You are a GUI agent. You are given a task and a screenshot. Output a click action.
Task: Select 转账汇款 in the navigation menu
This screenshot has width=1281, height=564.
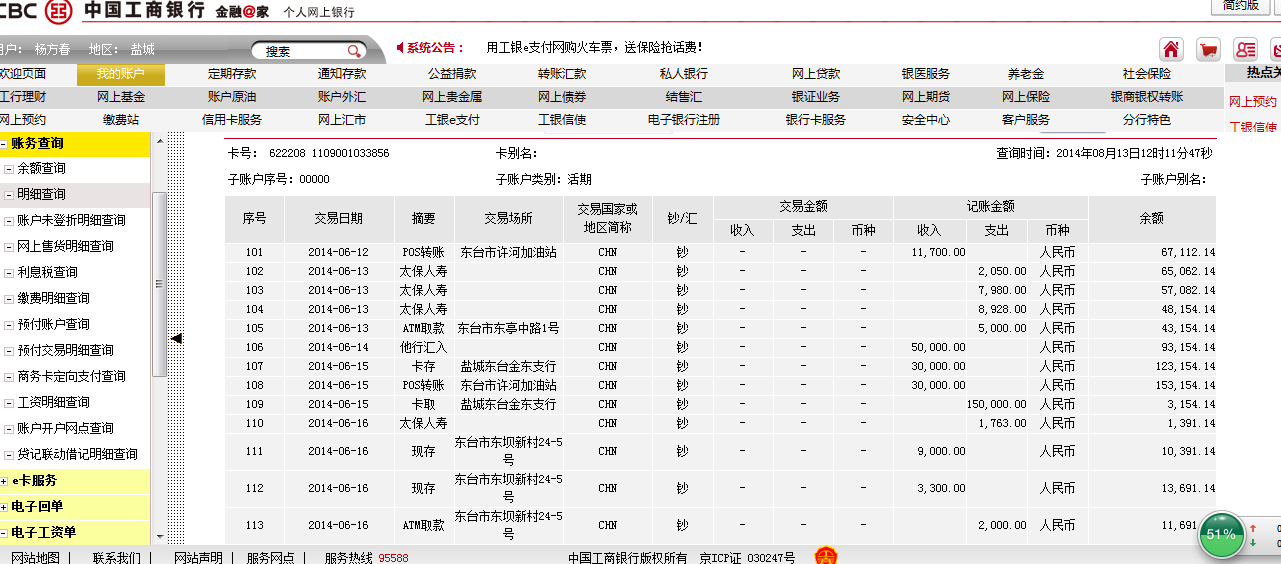point(562,74)
